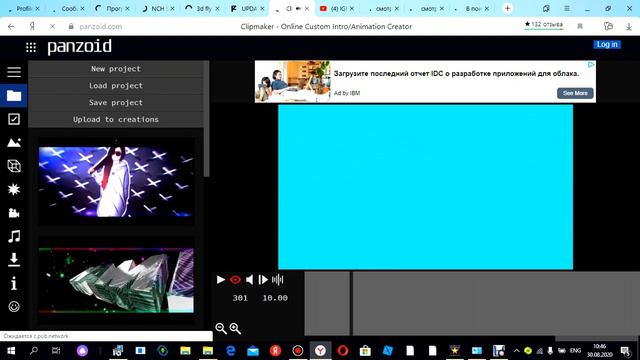The width and height of the screenshot is (640, 360).
Task: Click See More on the IBM ad
Action: click(575, 93)
